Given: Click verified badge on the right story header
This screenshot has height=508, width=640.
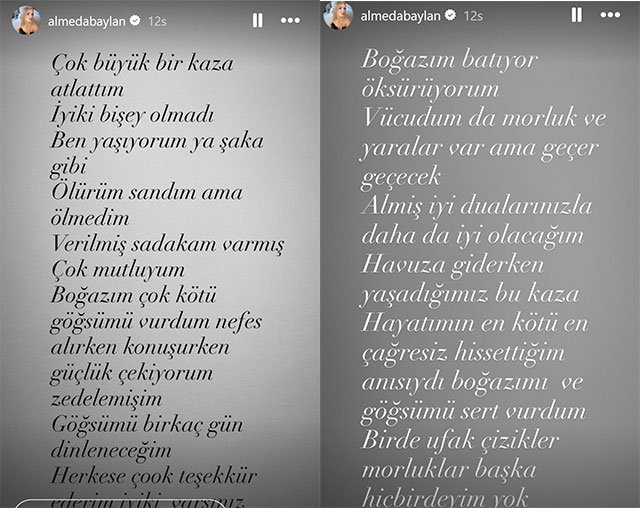Looking at the screenshot, I should (444, 16).
